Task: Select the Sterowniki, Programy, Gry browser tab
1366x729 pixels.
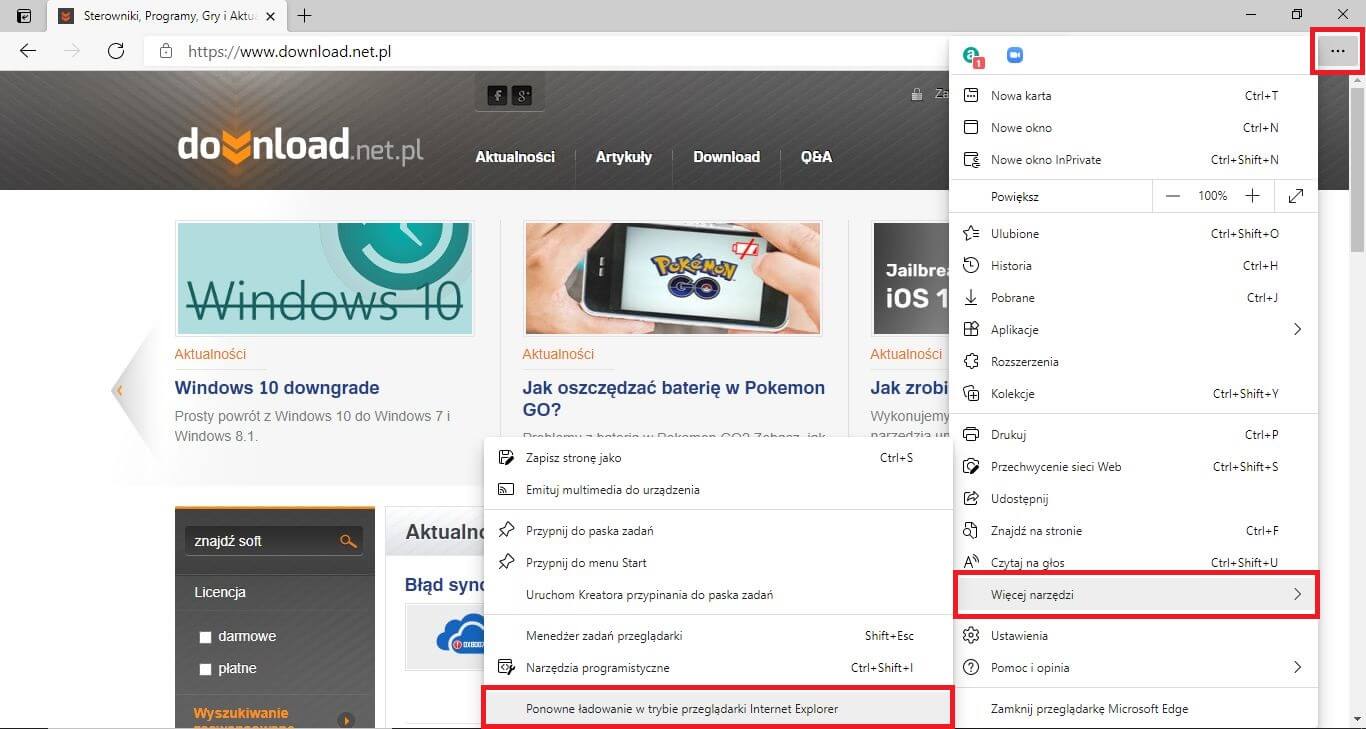Action: [166, 16]
